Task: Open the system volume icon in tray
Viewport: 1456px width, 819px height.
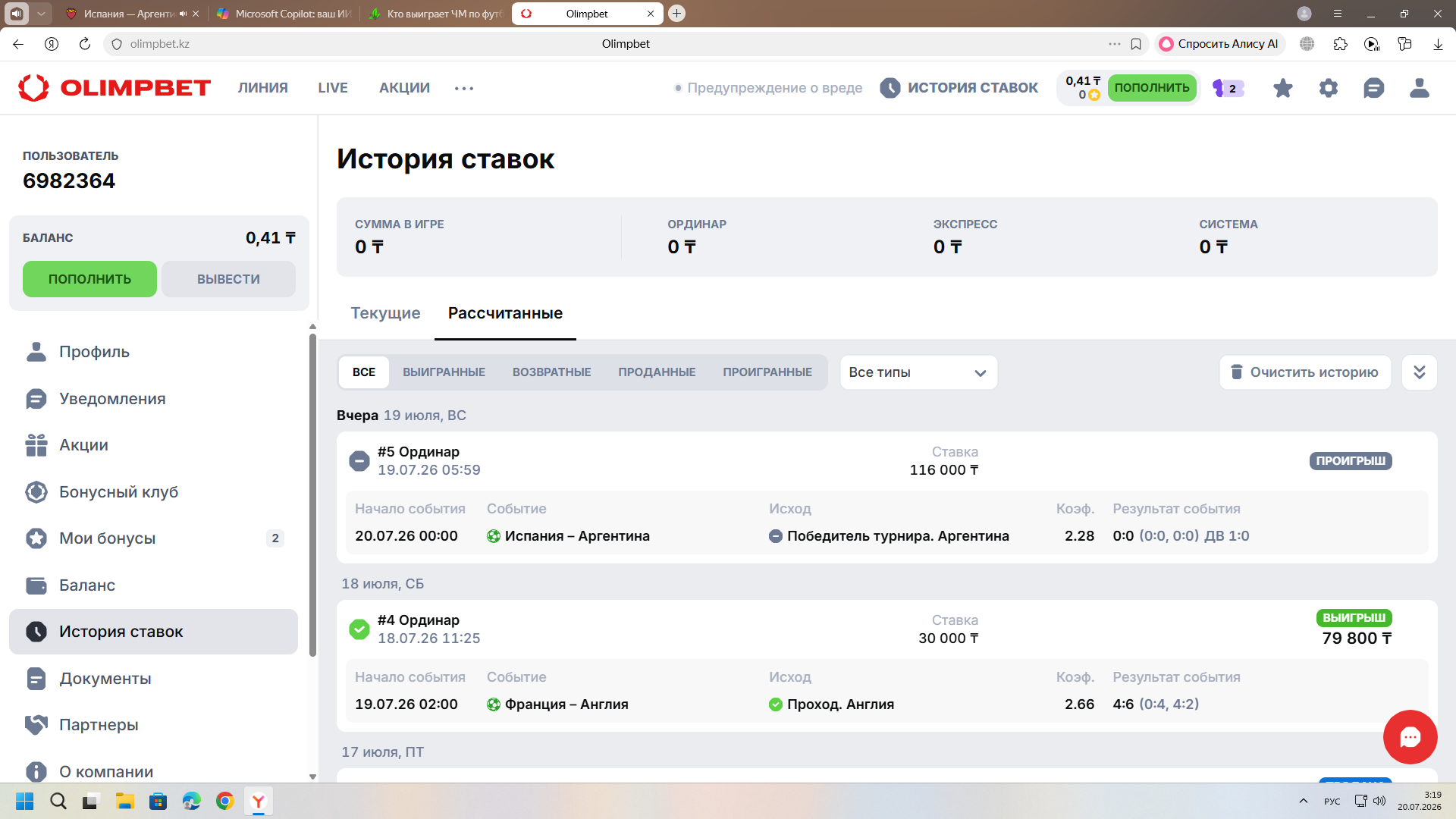Action: (x=1379, y=801)
